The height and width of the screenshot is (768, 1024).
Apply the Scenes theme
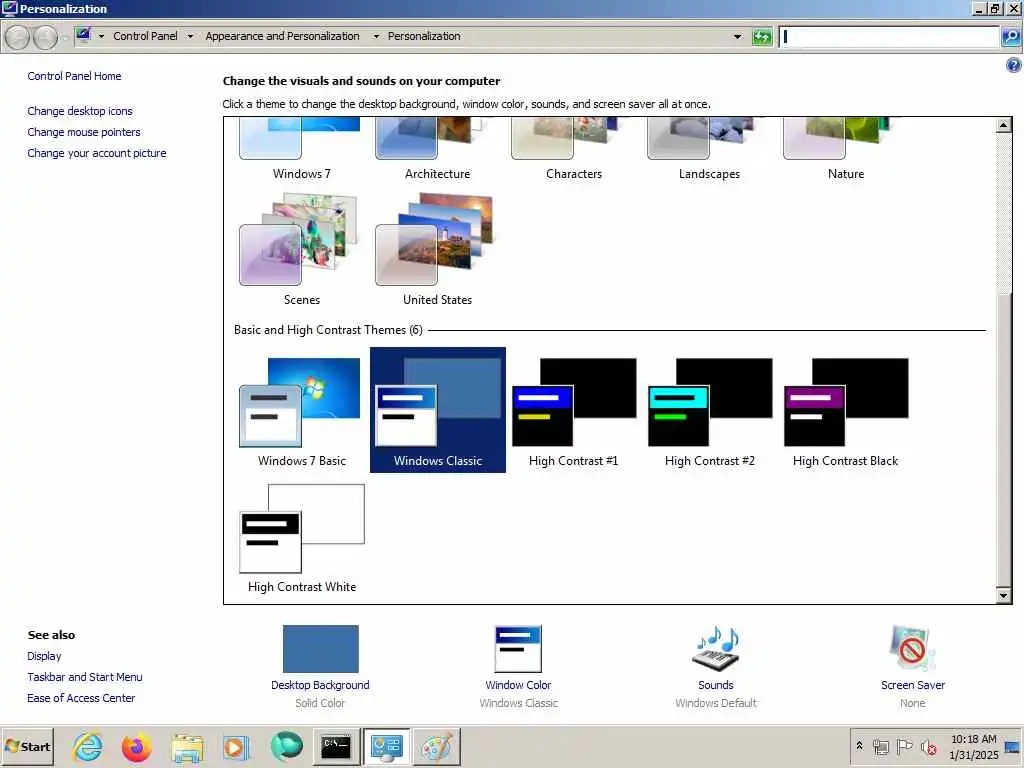click(302, 250)
